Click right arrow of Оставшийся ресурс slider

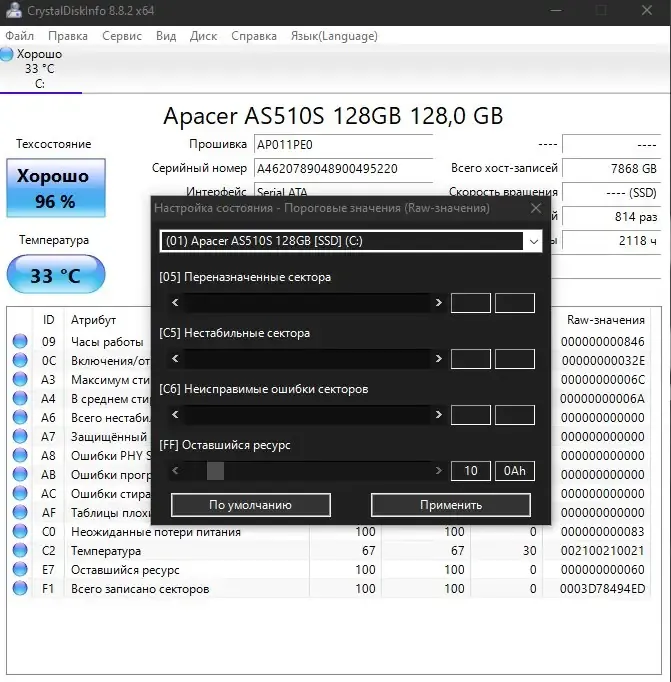click(439, 471)
